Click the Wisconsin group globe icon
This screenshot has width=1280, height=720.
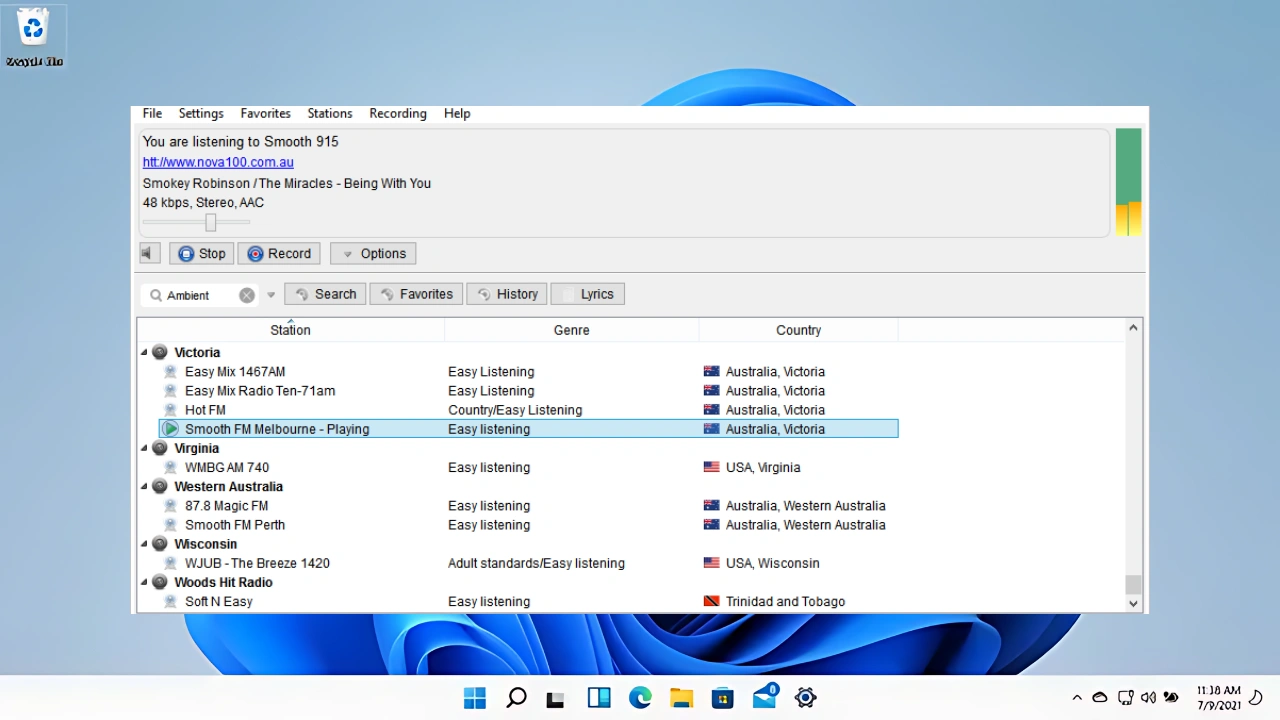click(159, 544)
